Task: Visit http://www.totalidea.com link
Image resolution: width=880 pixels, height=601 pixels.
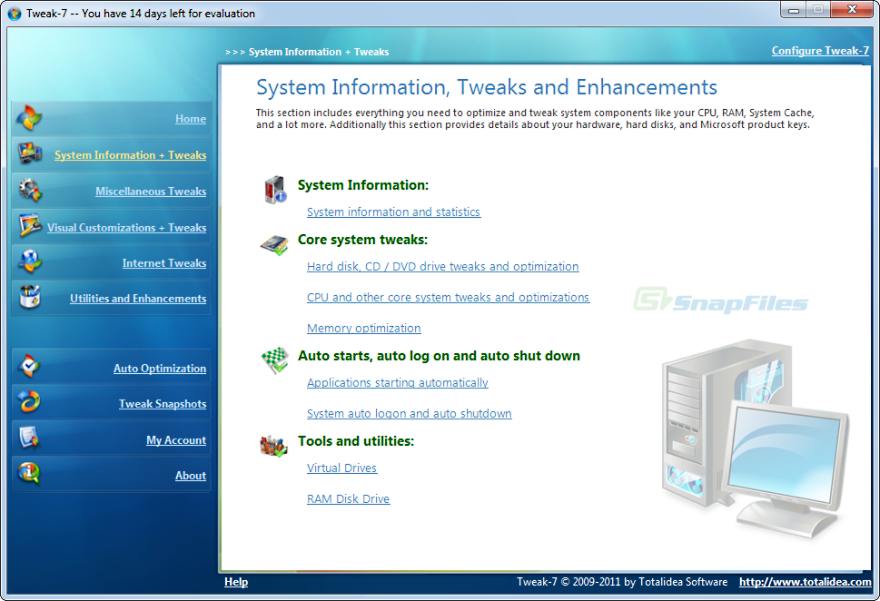Action: 805,582
